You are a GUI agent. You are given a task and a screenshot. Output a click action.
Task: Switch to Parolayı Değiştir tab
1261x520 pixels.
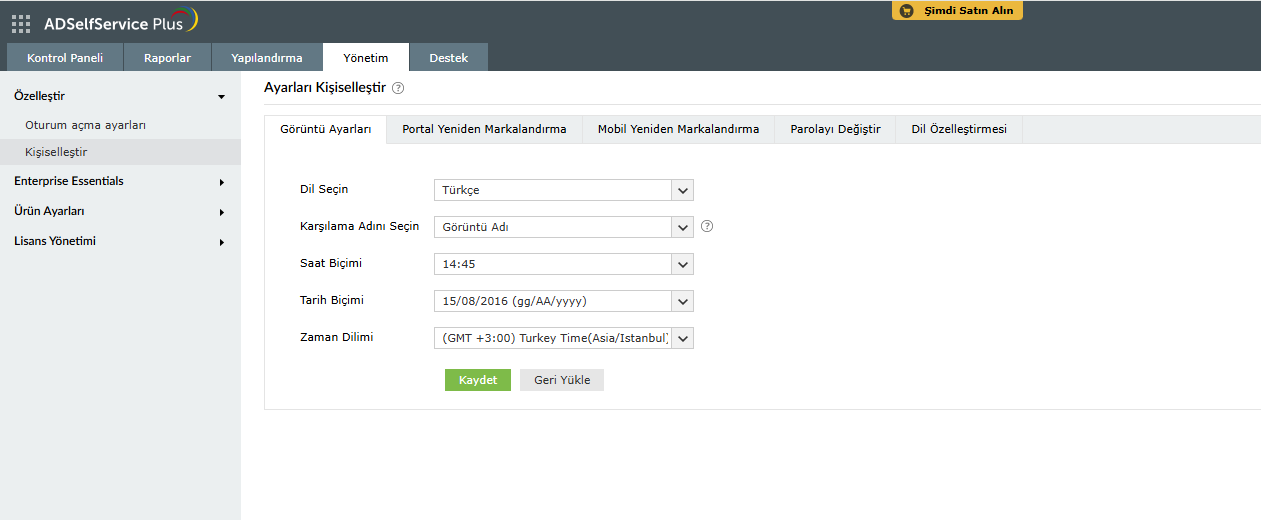click(x=835, y=129)
